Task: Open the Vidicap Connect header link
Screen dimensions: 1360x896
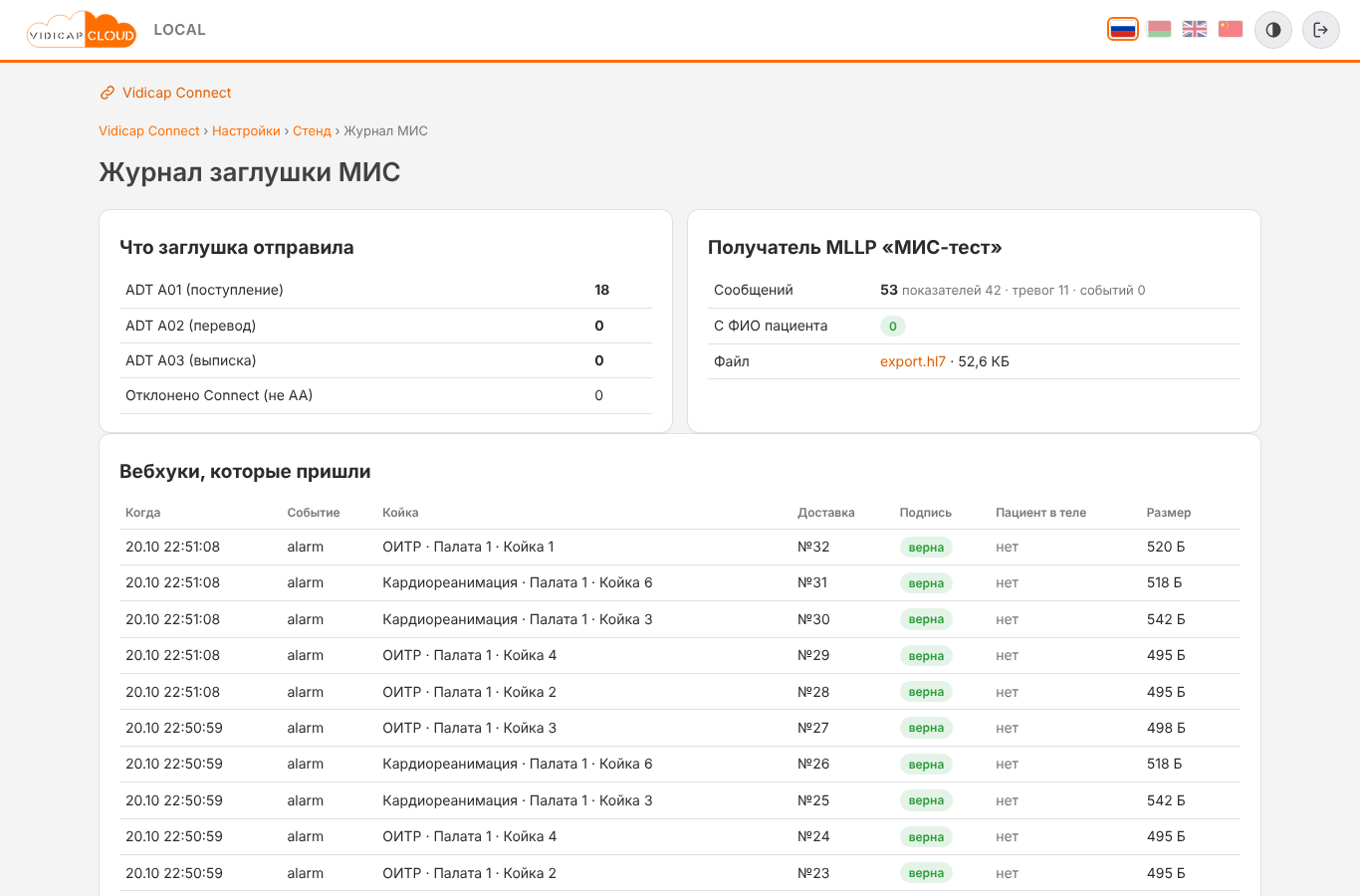Action: pyautogui.click(x=176, y=93)
